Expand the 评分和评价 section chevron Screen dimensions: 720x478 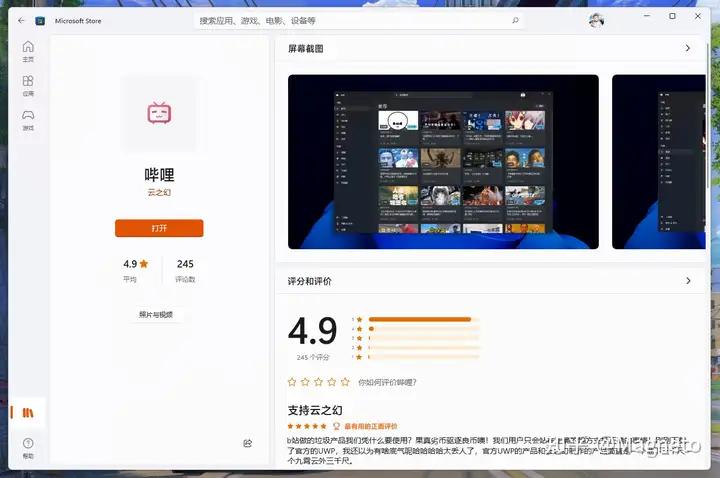tap(688, 282)
